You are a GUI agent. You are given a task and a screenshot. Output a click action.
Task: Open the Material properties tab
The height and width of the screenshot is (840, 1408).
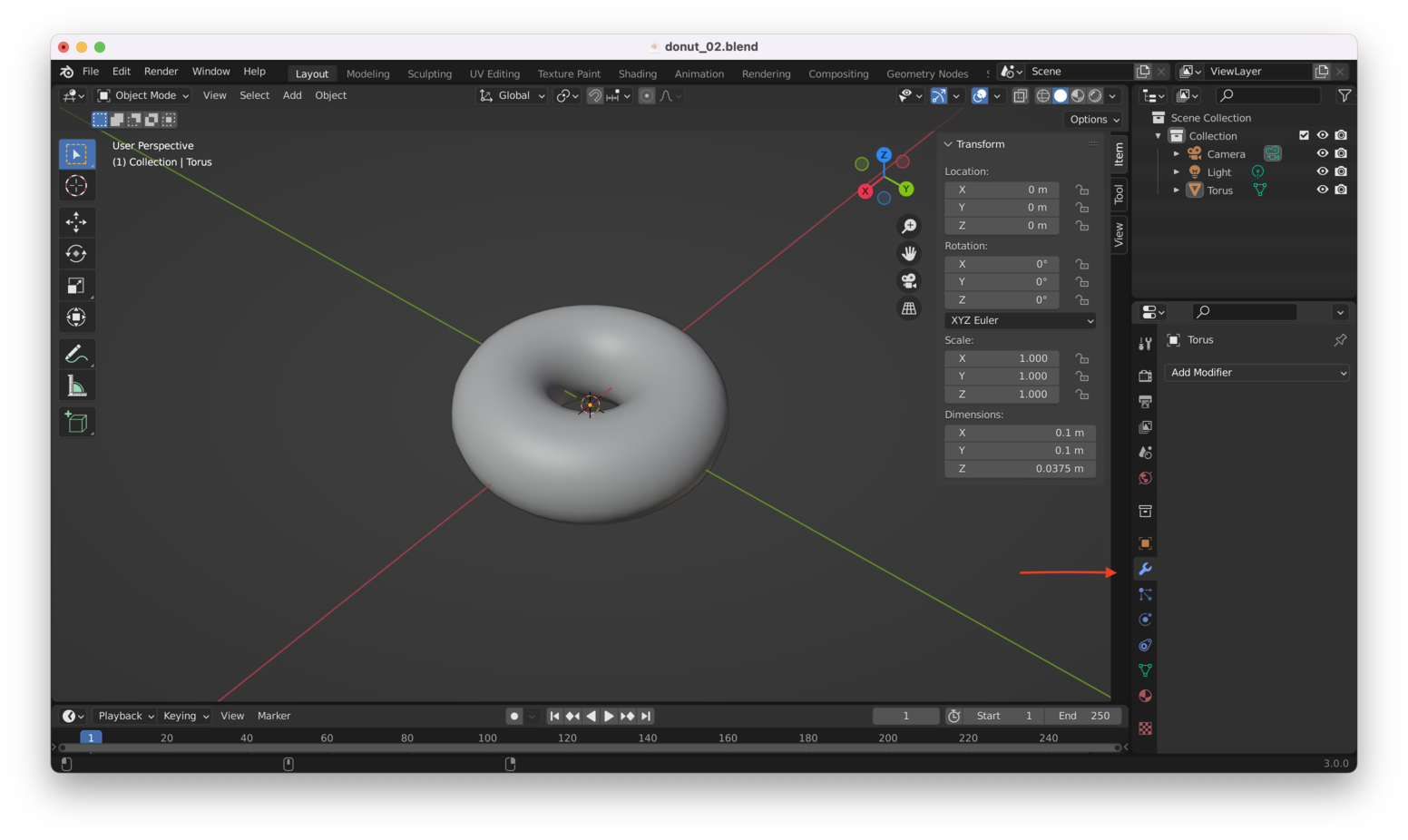point(1145,696)
